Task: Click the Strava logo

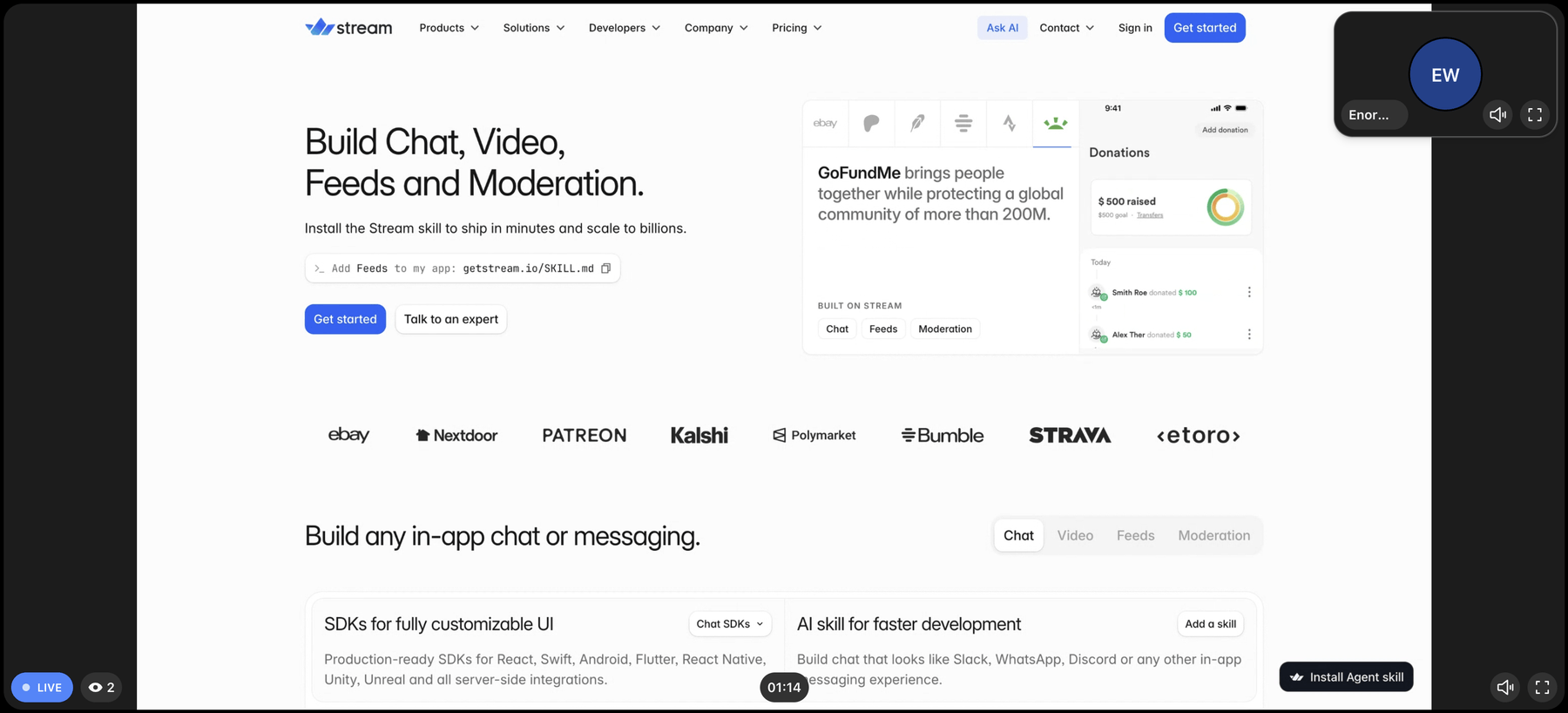Action: coord(1070,435)
